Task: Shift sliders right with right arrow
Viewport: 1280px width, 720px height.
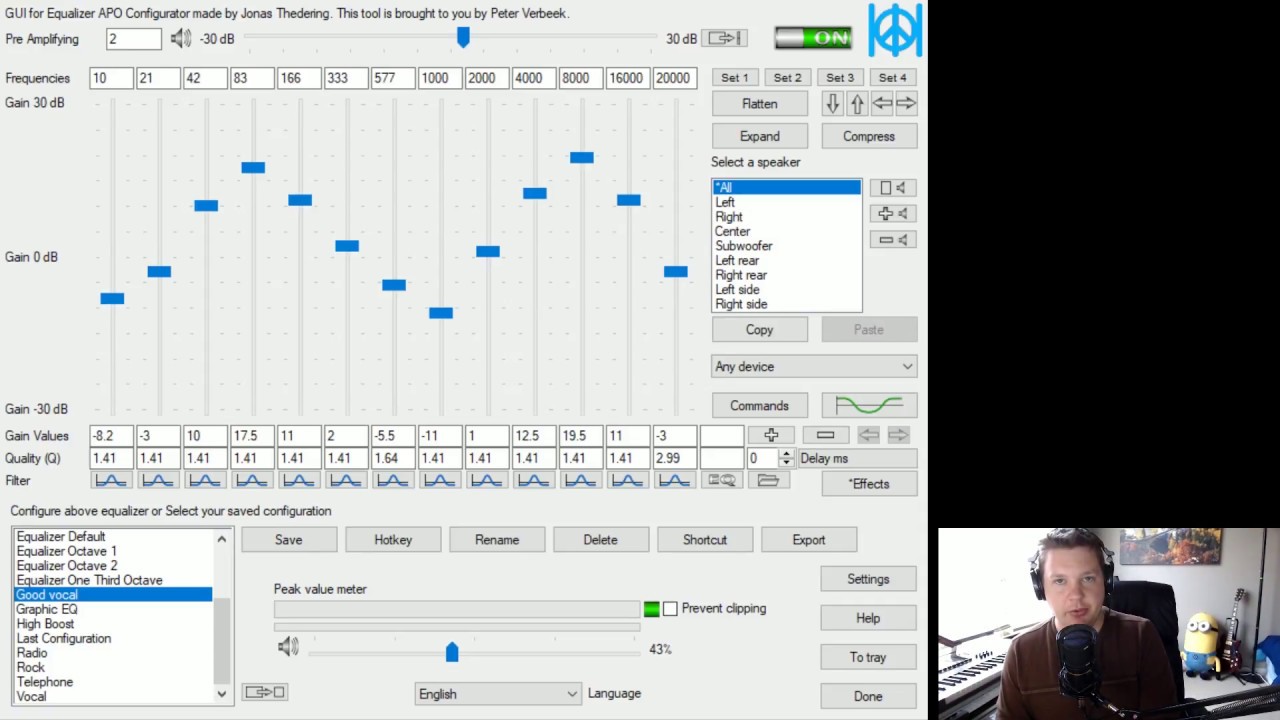Action: 906,103
